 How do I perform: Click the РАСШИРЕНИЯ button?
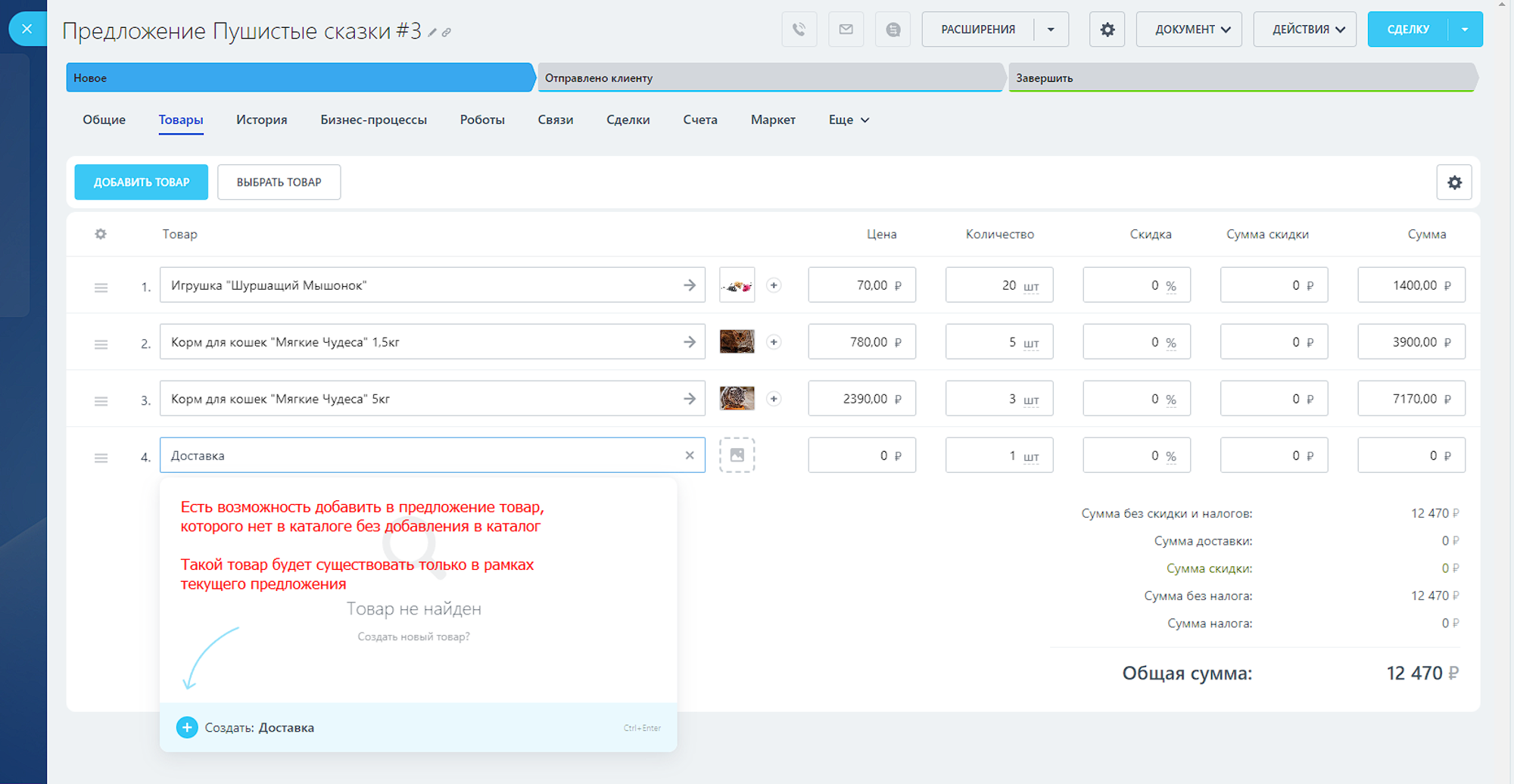click(978, 30)
